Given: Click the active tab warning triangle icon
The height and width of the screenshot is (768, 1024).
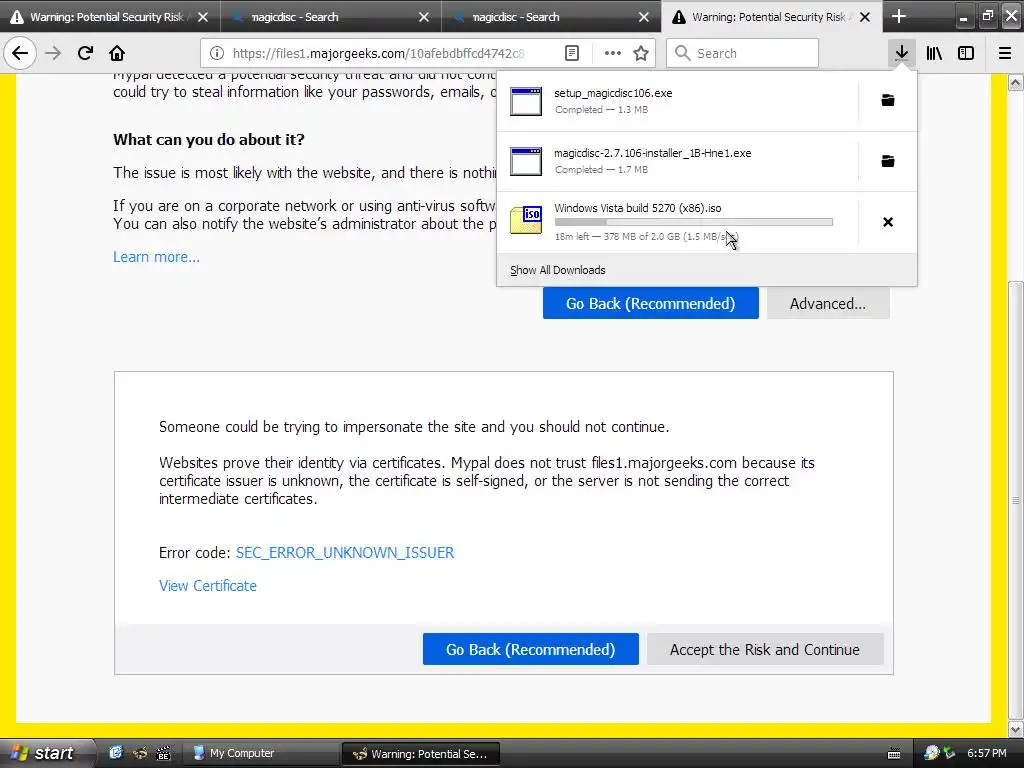Looking at the screenshot, I should [x=679, y=17].
